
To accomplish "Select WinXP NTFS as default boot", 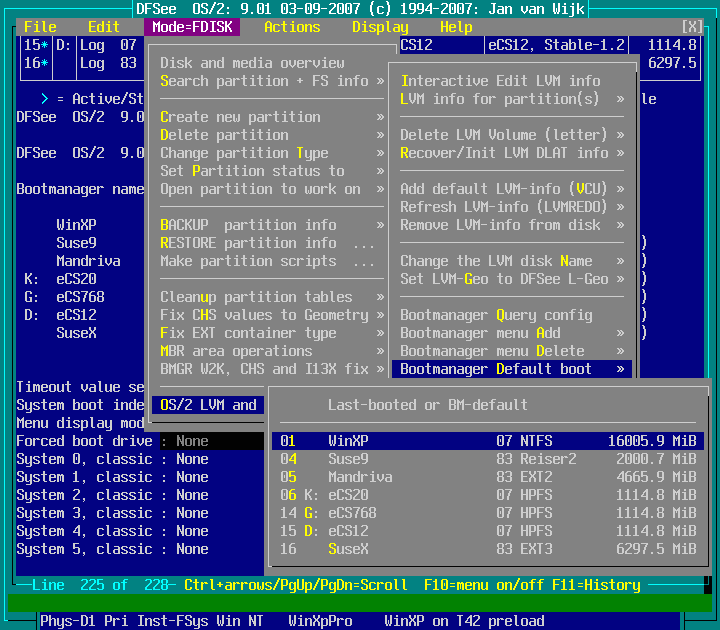I will click(487, 441).
